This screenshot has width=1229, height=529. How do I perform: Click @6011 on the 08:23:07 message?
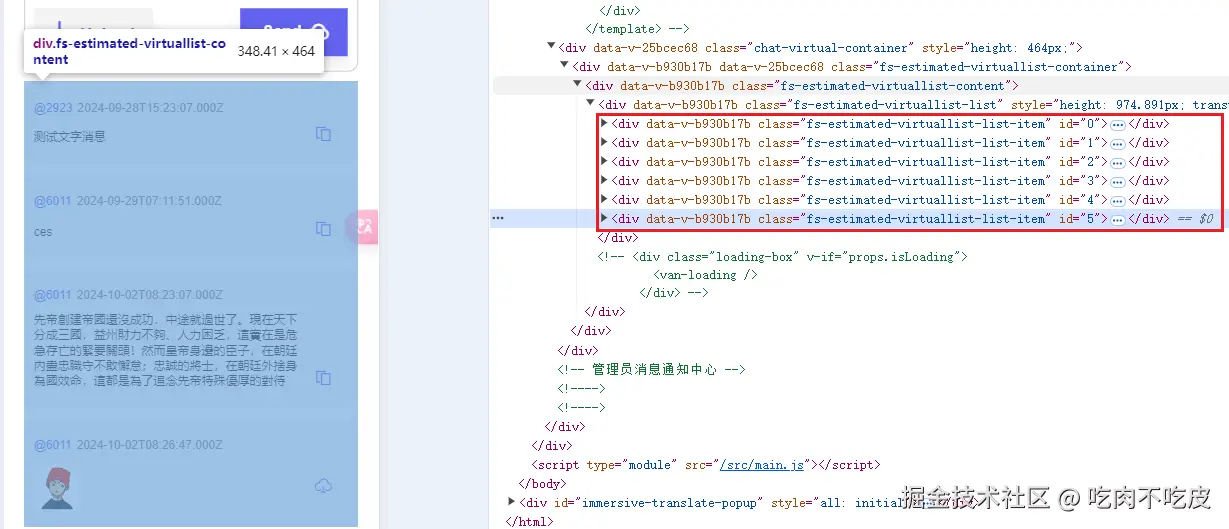tap(53, 295)
